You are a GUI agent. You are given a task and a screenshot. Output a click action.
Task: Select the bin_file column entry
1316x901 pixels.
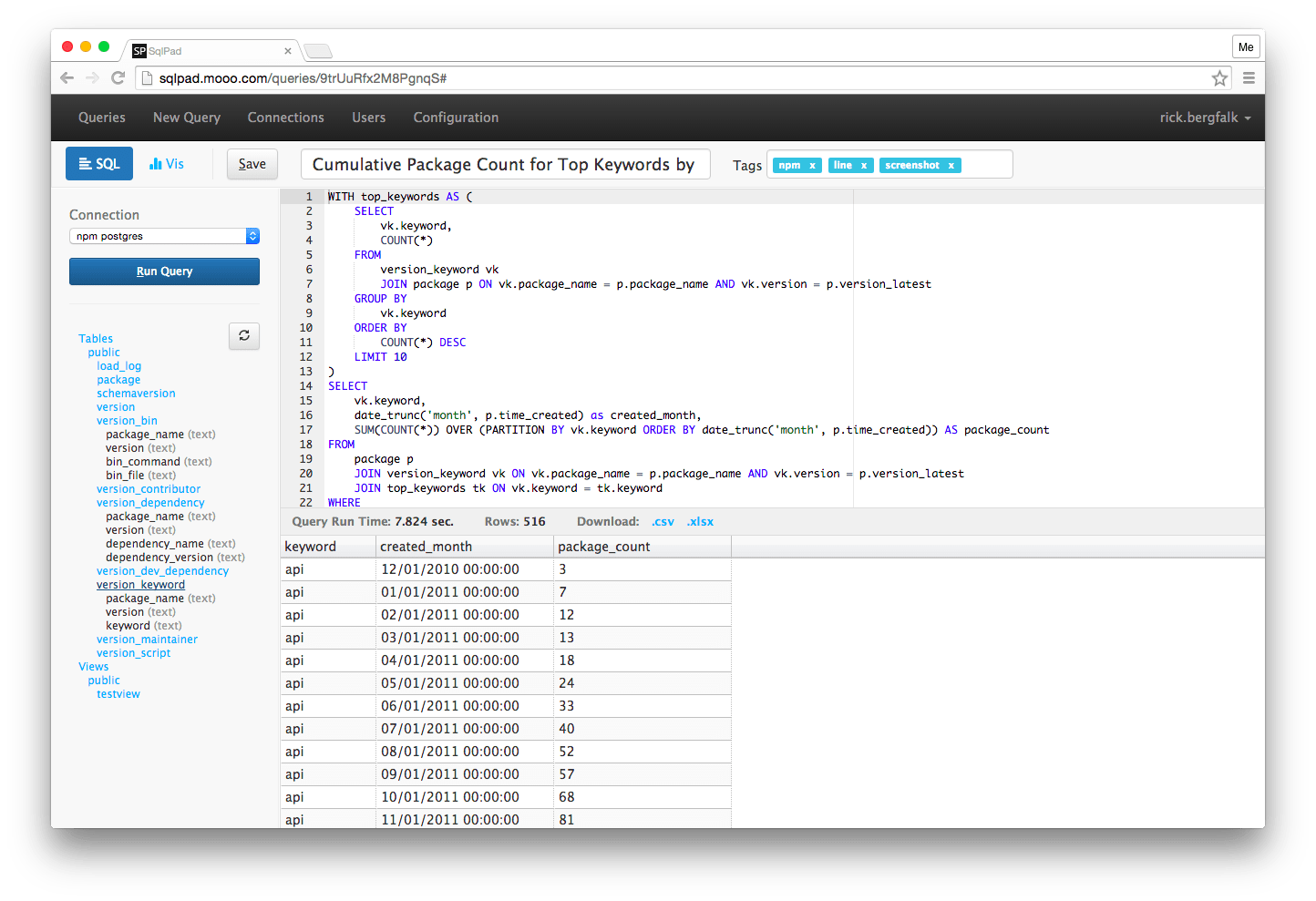pos(140,476)
